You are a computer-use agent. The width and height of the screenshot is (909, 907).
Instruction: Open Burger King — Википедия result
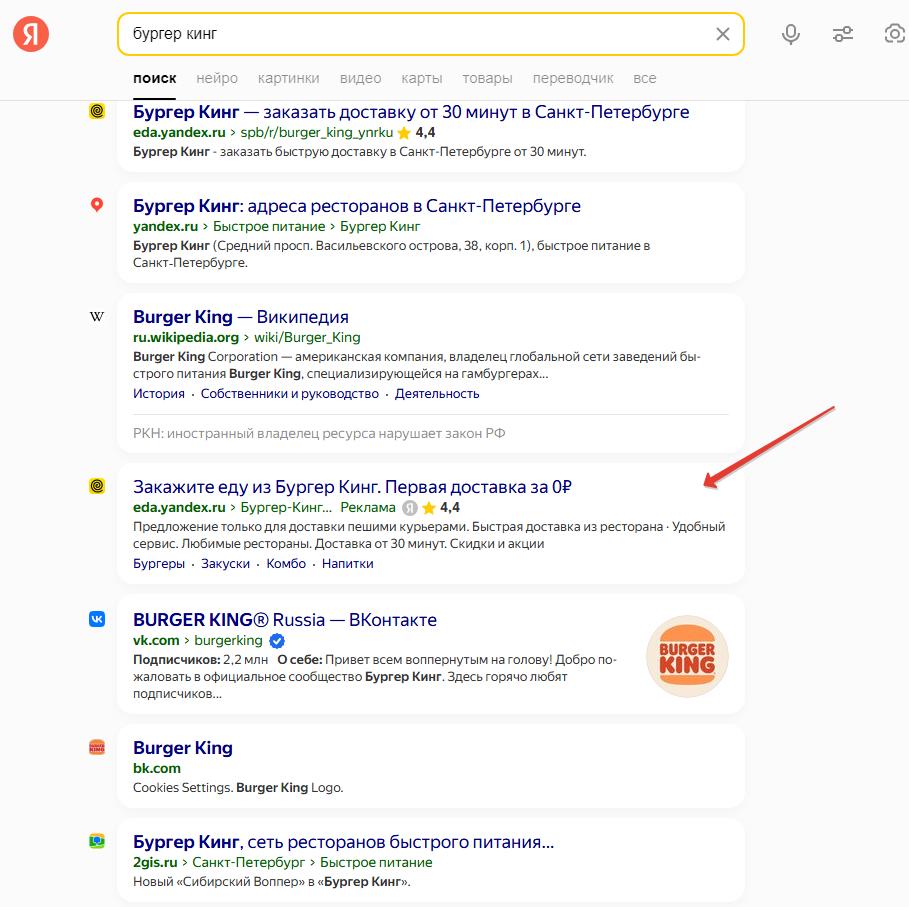[241, 317]
